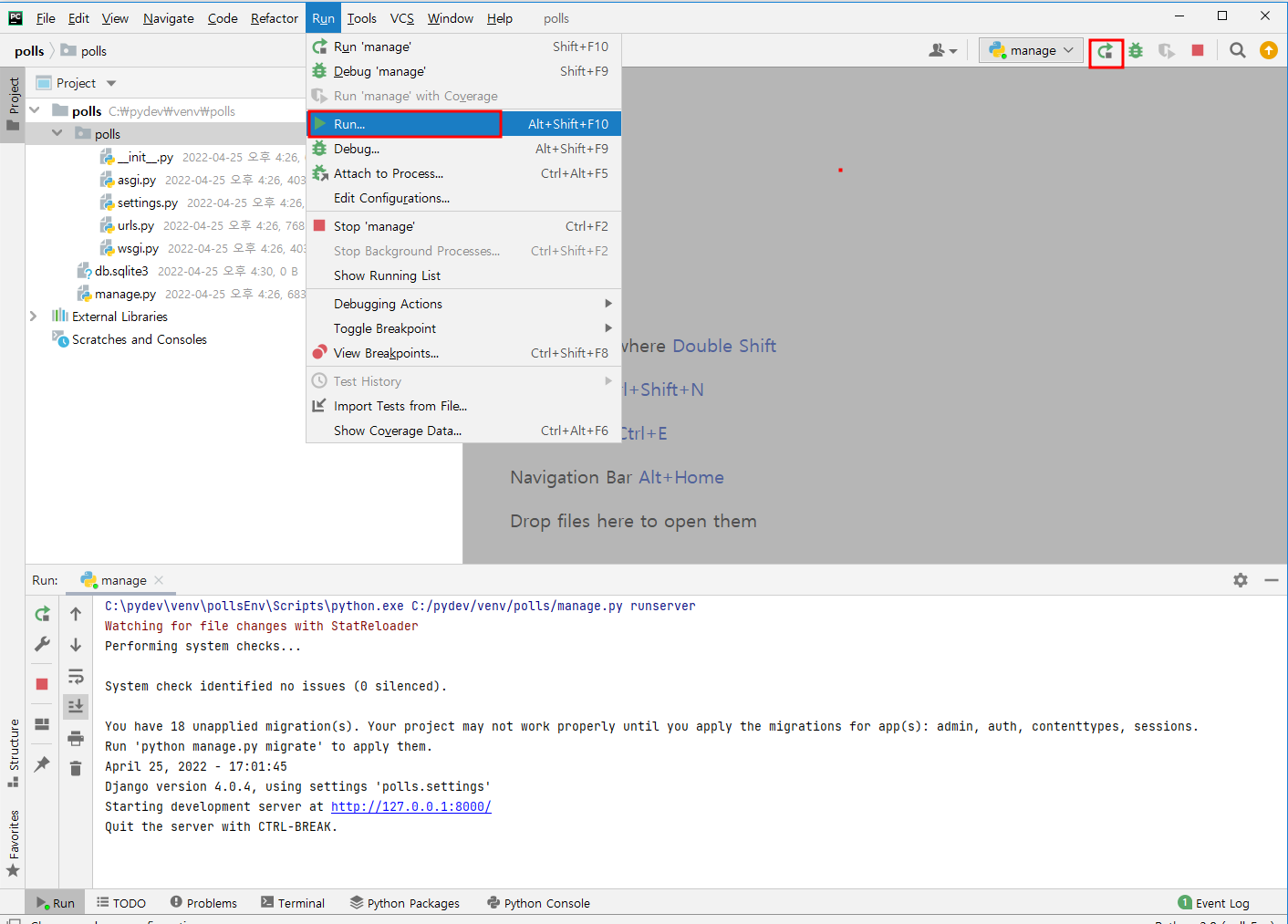Image resolution: width=1288 pixels, height=924 pixels.
Task: Choose Attach to Process... menu item
Action: (x=463, y=173)
